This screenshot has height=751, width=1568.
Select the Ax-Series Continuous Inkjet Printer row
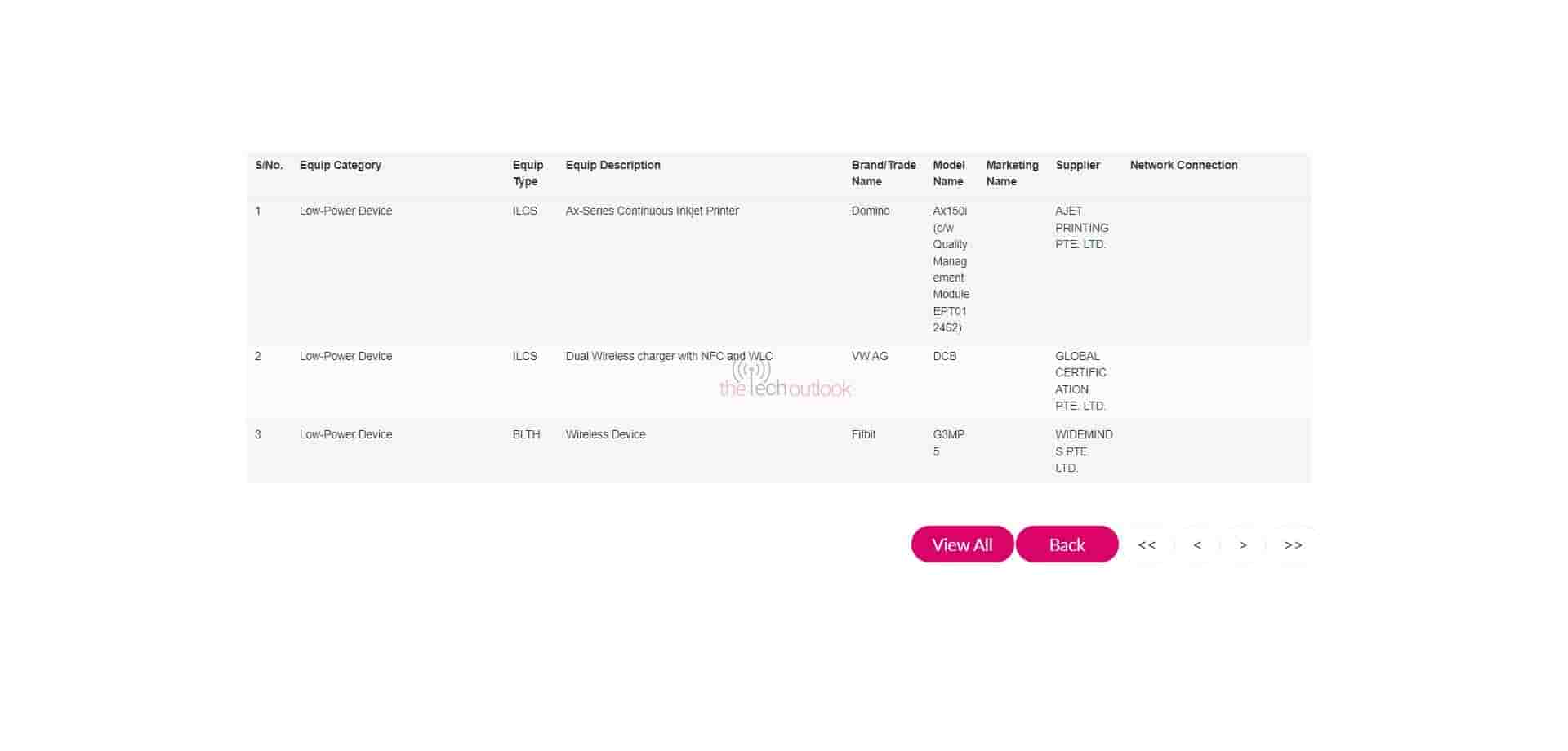coord(652,211)
